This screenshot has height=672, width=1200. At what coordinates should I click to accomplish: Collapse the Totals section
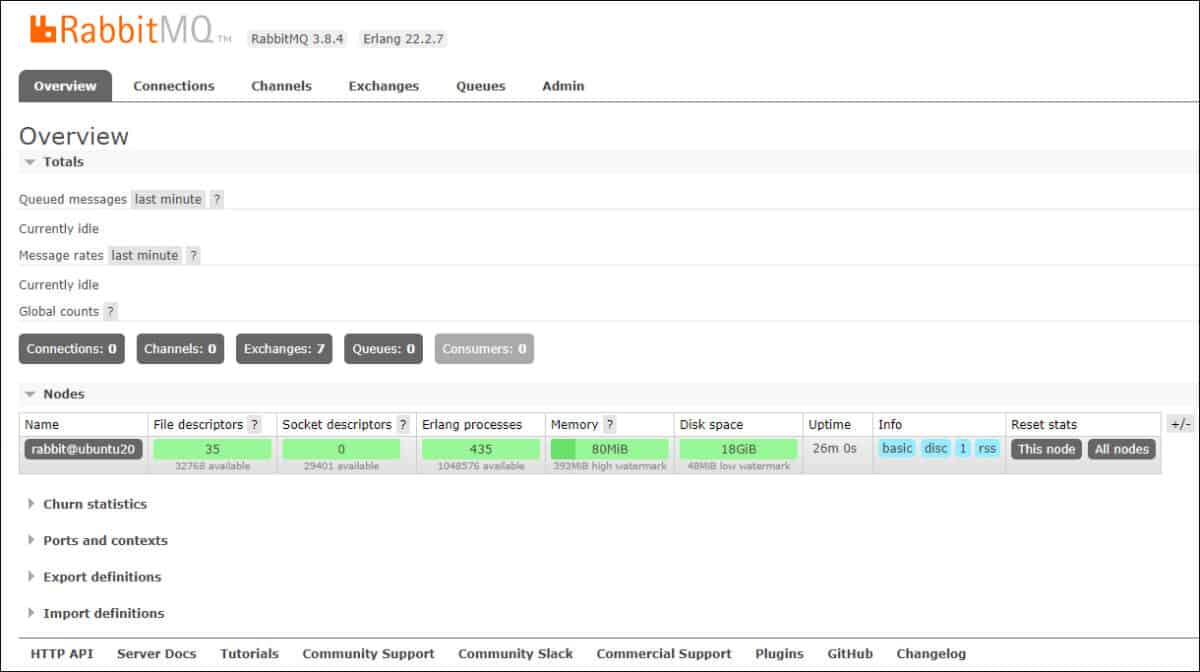point(63,161)
